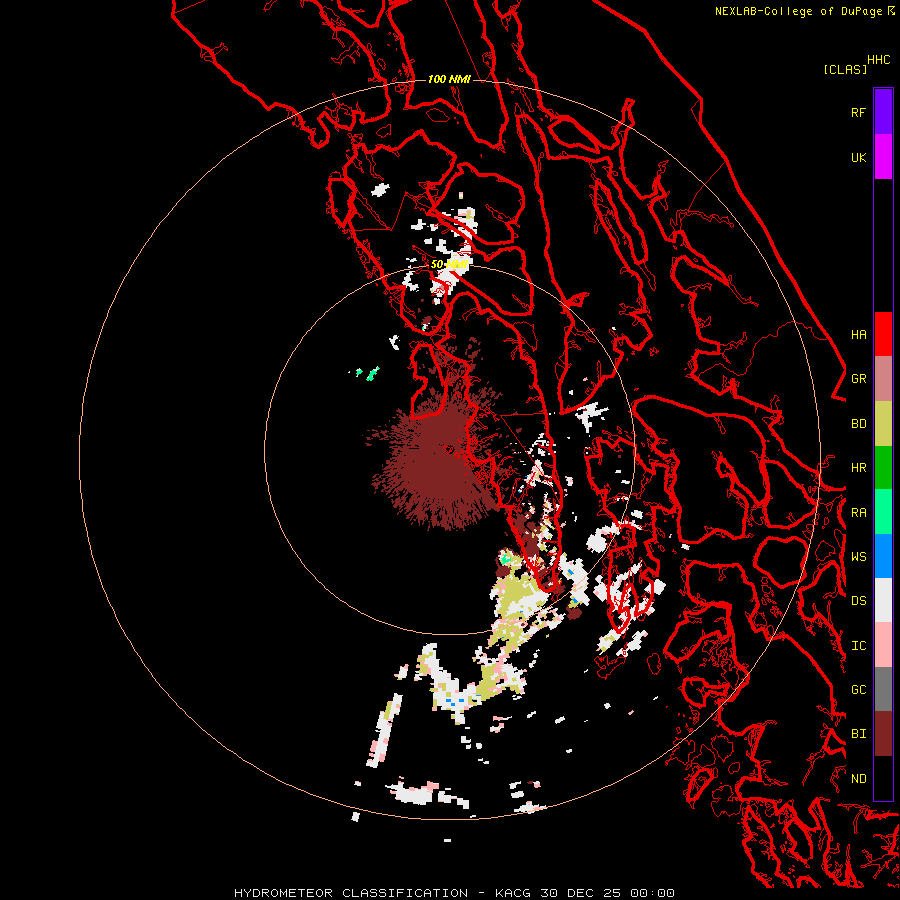Click the 100 NMI range ring label

click(449, 79)
